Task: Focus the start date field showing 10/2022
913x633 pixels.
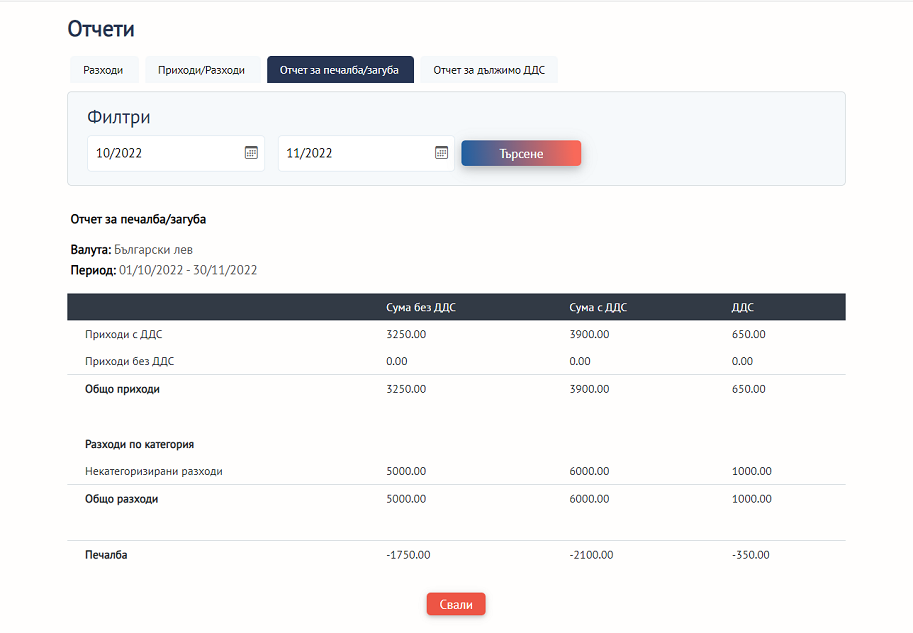Action: coord(165,153)
